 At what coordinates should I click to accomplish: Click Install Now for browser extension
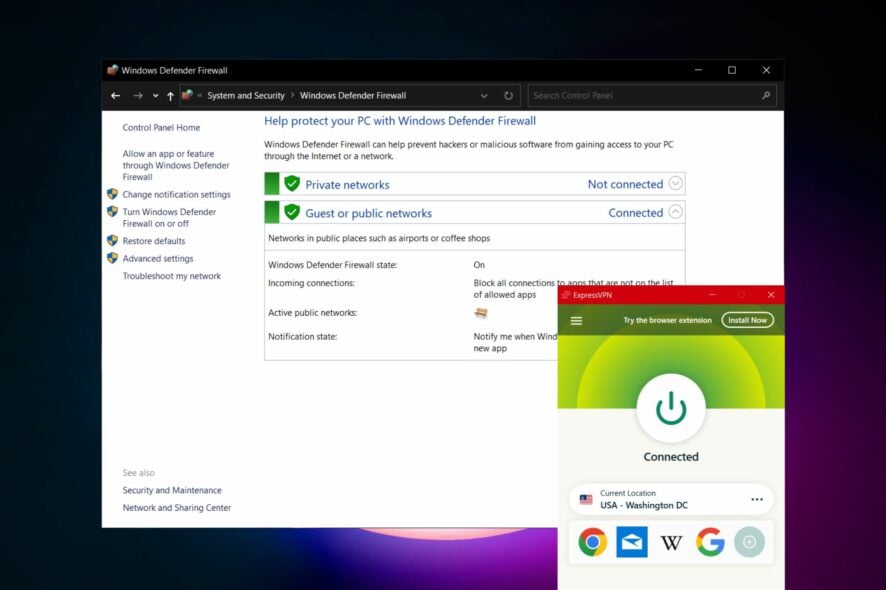coord(747,320)
